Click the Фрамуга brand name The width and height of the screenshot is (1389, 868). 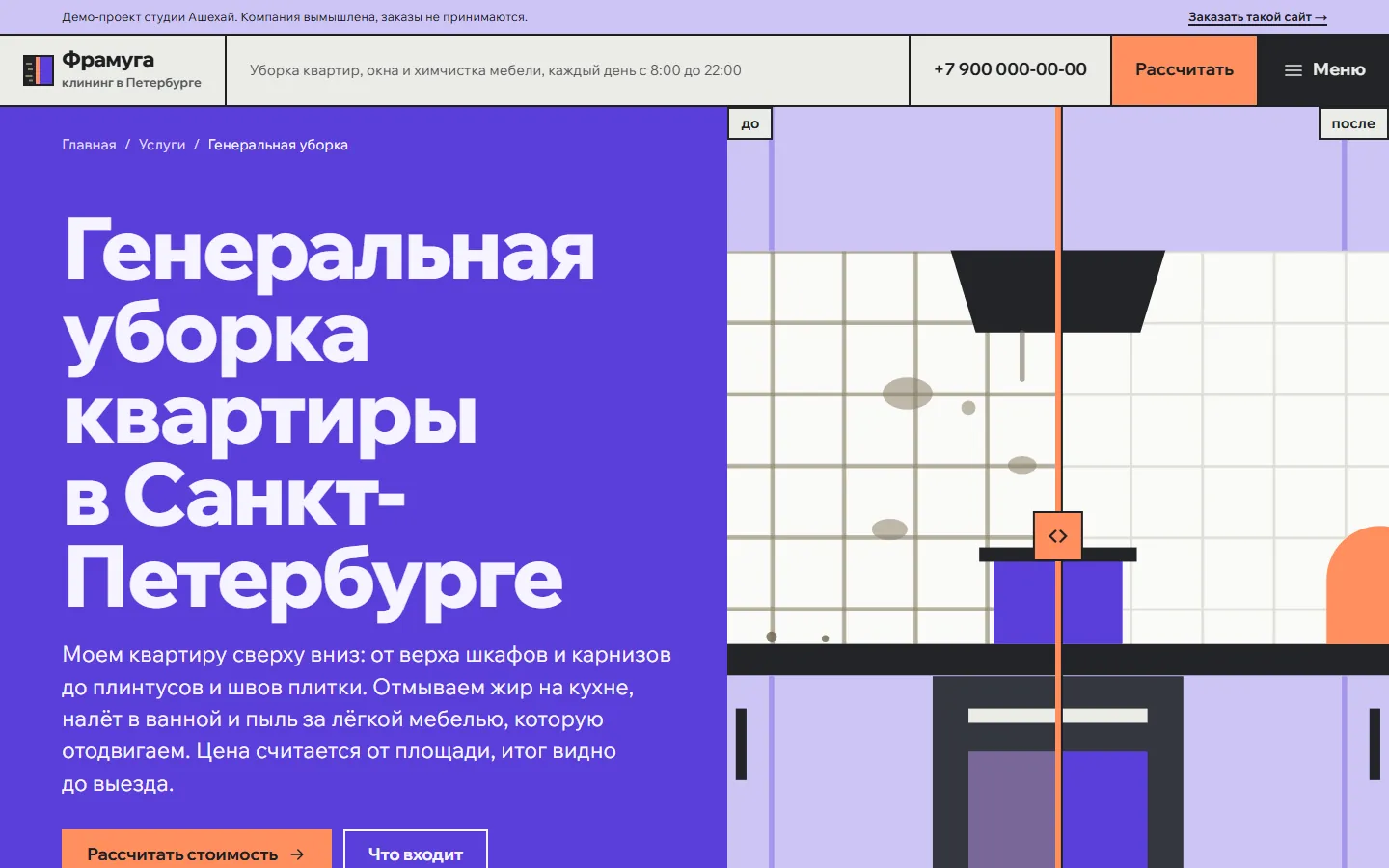(108, 60)
